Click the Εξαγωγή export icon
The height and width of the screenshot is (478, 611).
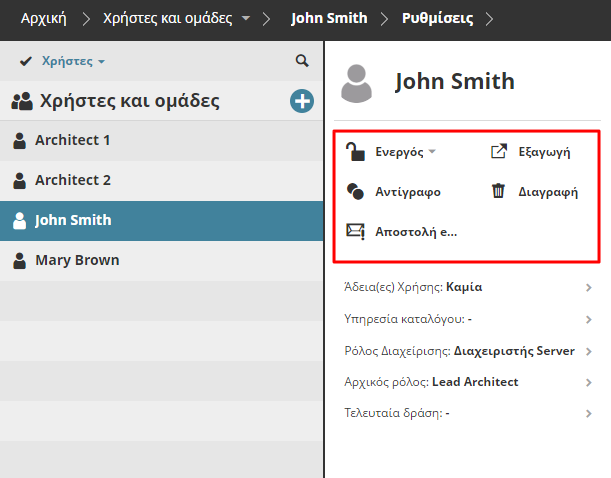coord(499,152)
